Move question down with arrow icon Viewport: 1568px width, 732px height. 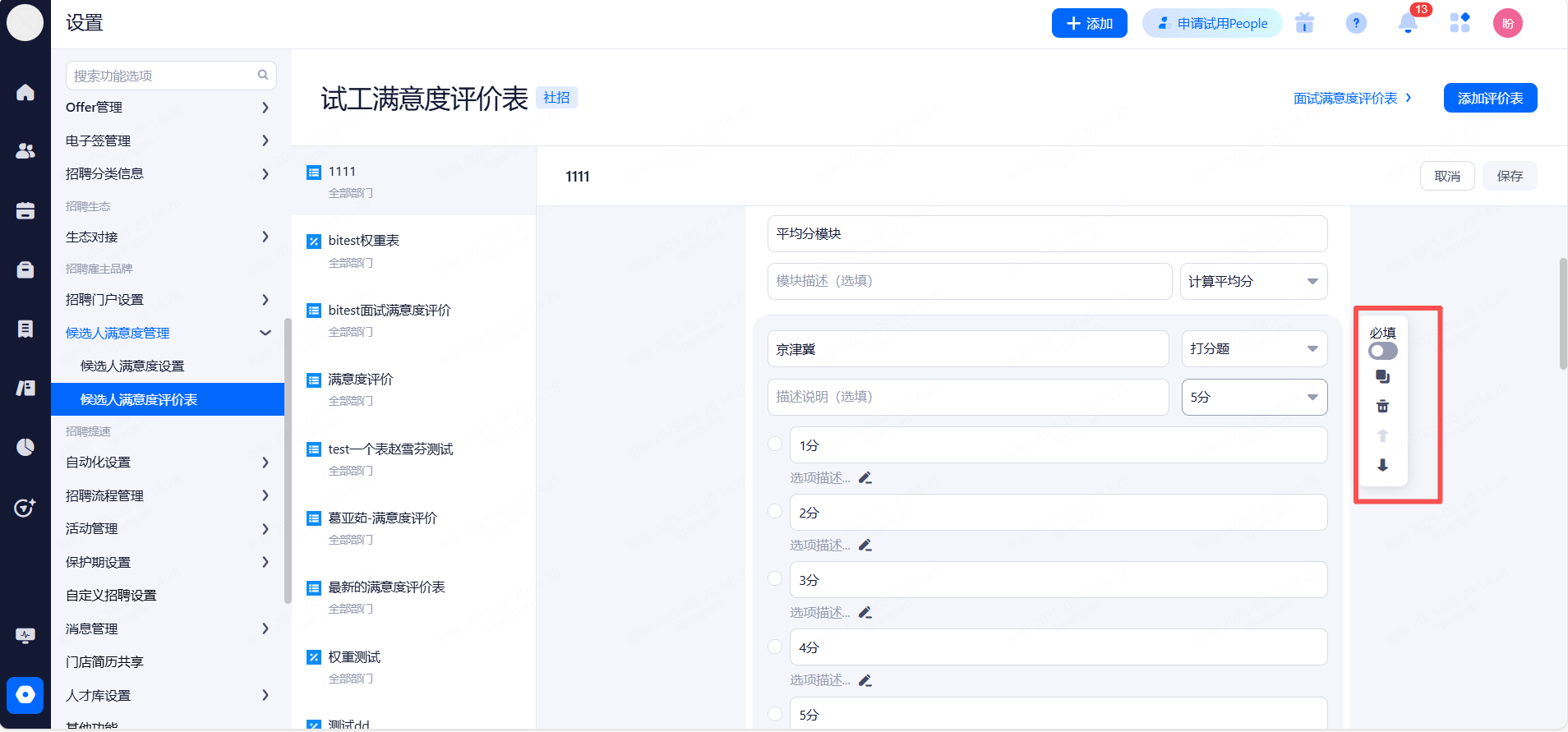tap(1382, 465)
